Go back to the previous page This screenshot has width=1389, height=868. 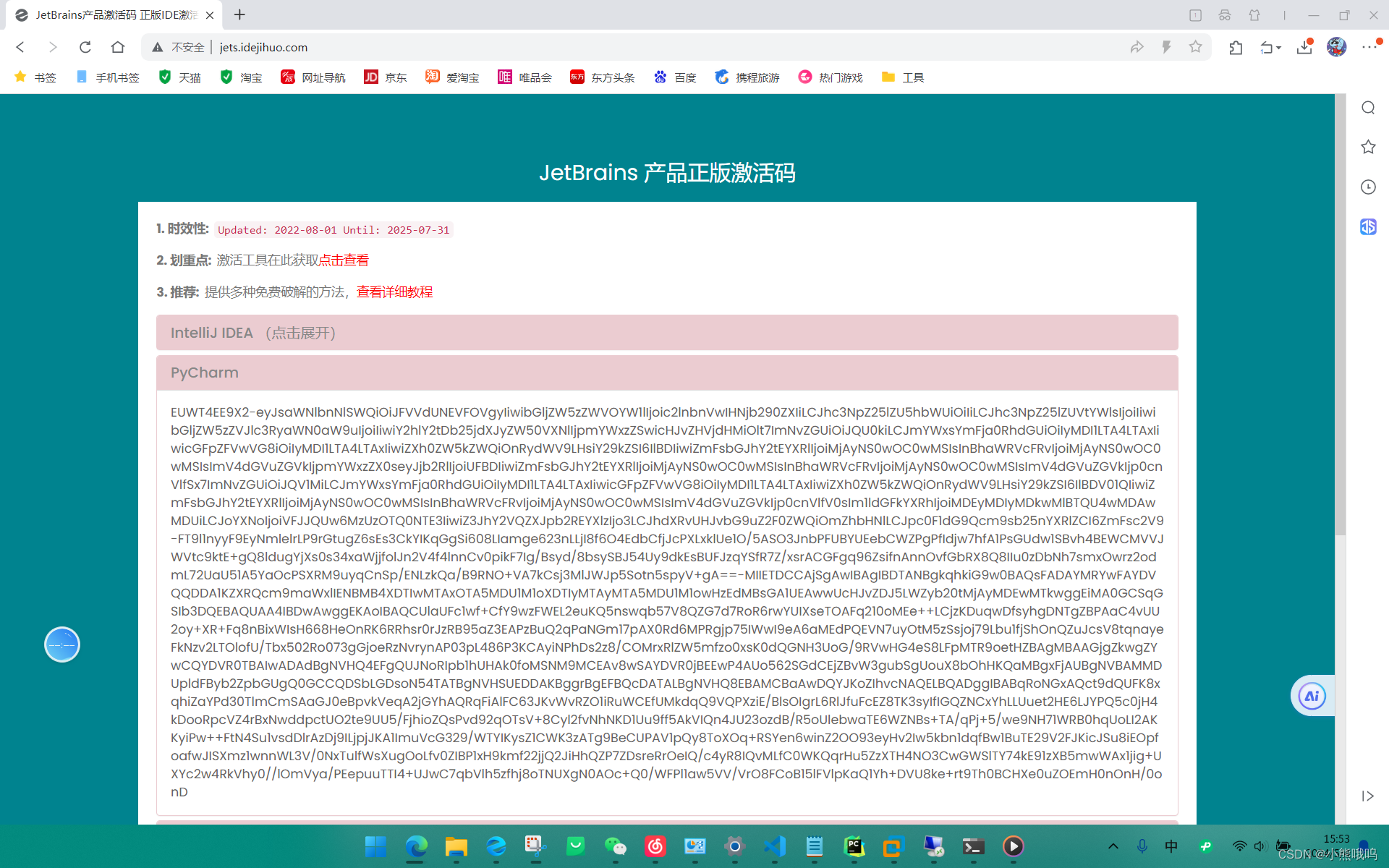pyautogui.click(x=20, y=47)
